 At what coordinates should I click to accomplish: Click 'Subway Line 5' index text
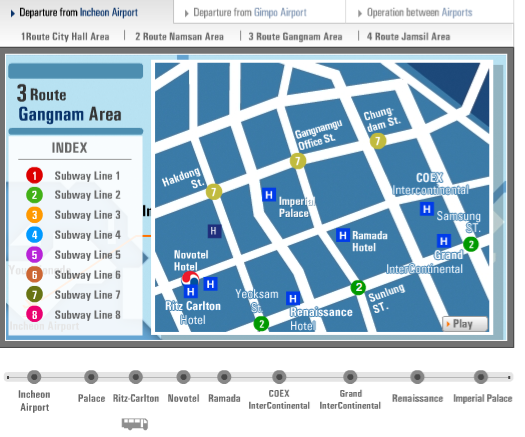click(87, 255)
